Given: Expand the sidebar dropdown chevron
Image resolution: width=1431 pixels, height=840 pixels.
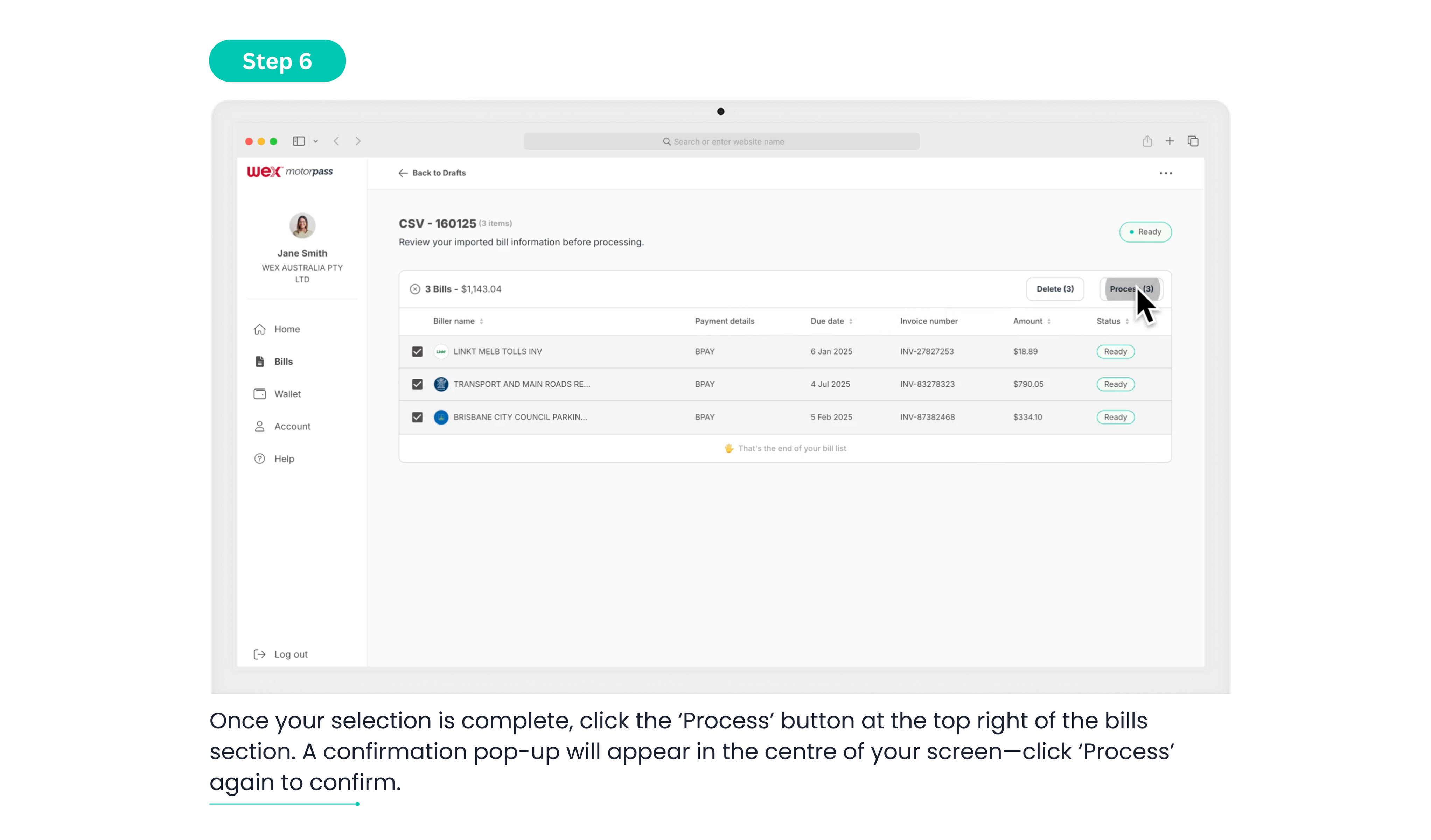Looking at the screenshot, I should [316, 141].
